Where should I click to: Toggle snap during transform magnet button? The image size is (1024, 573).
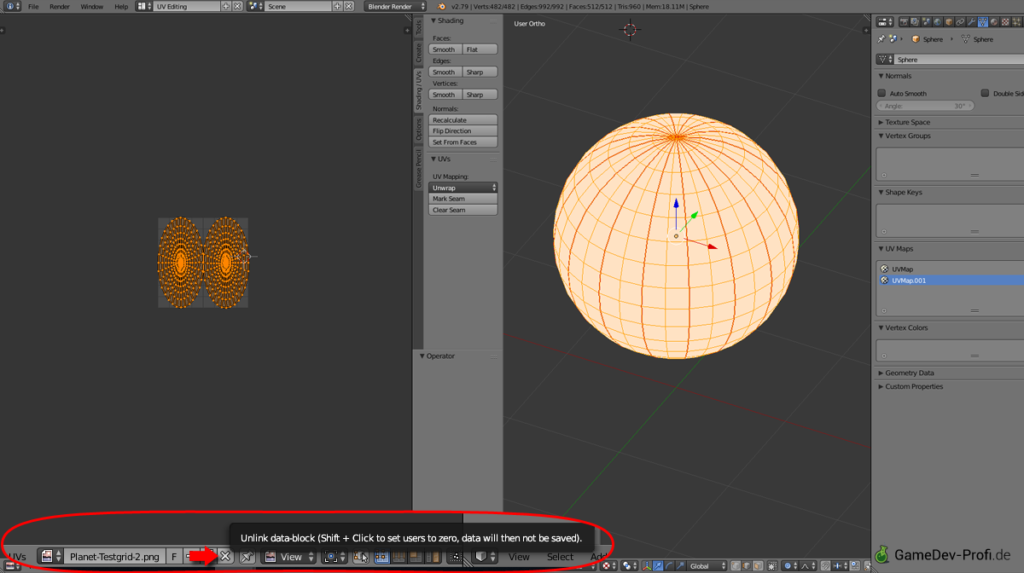[826, 566]
